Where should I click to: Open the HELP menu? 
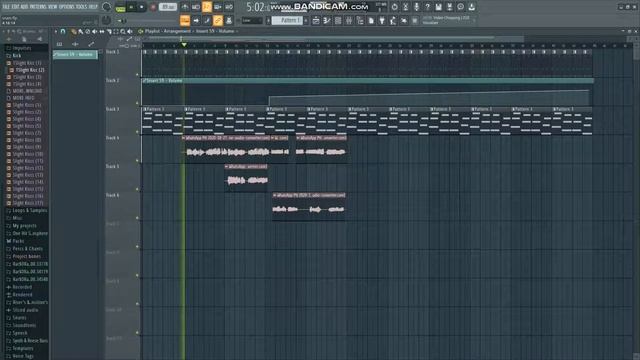pyautogui.click(x=93, y=7)
